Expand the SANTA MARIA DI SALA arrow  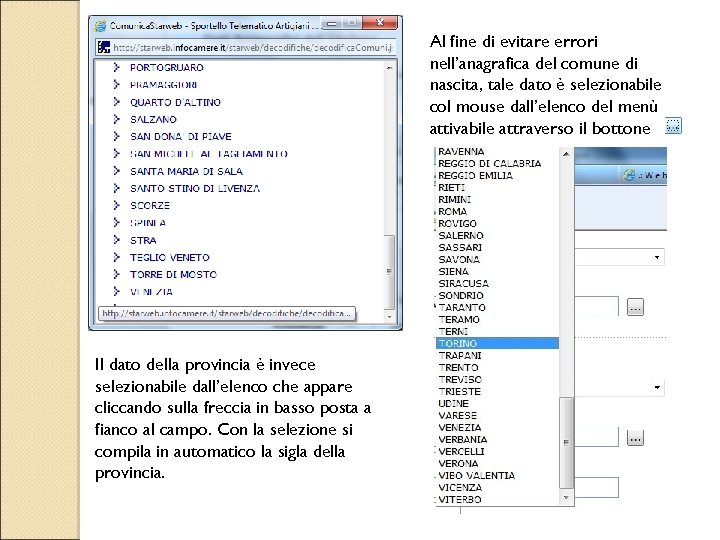point(116,171)
